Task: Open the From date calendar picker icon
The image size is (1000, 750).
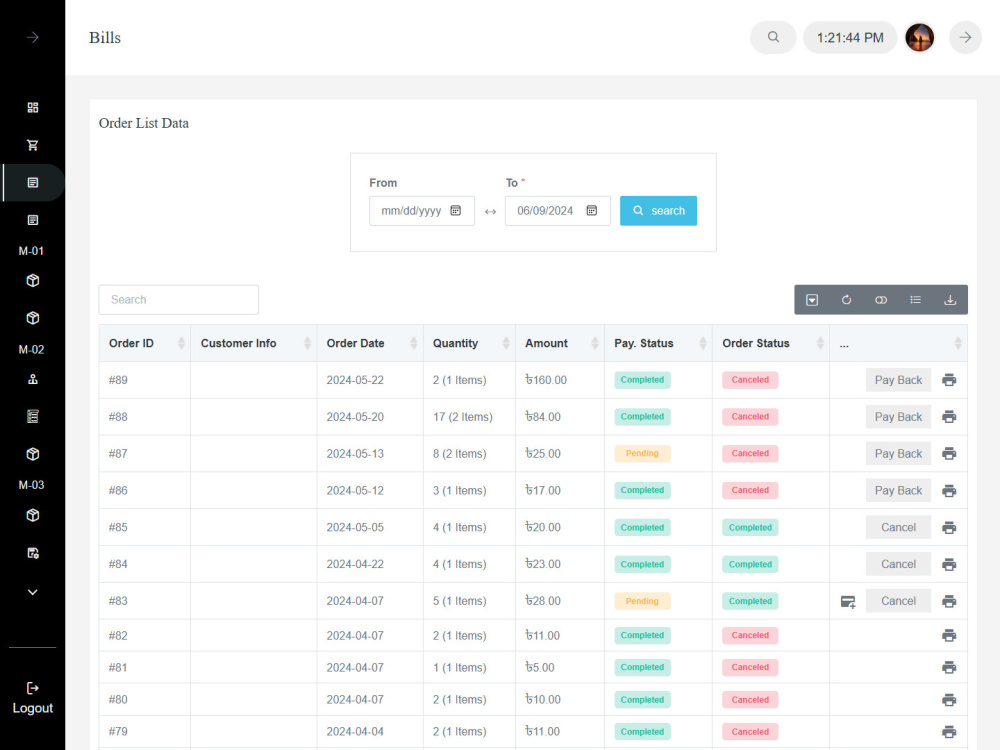Action: click(x=455, y=210)
